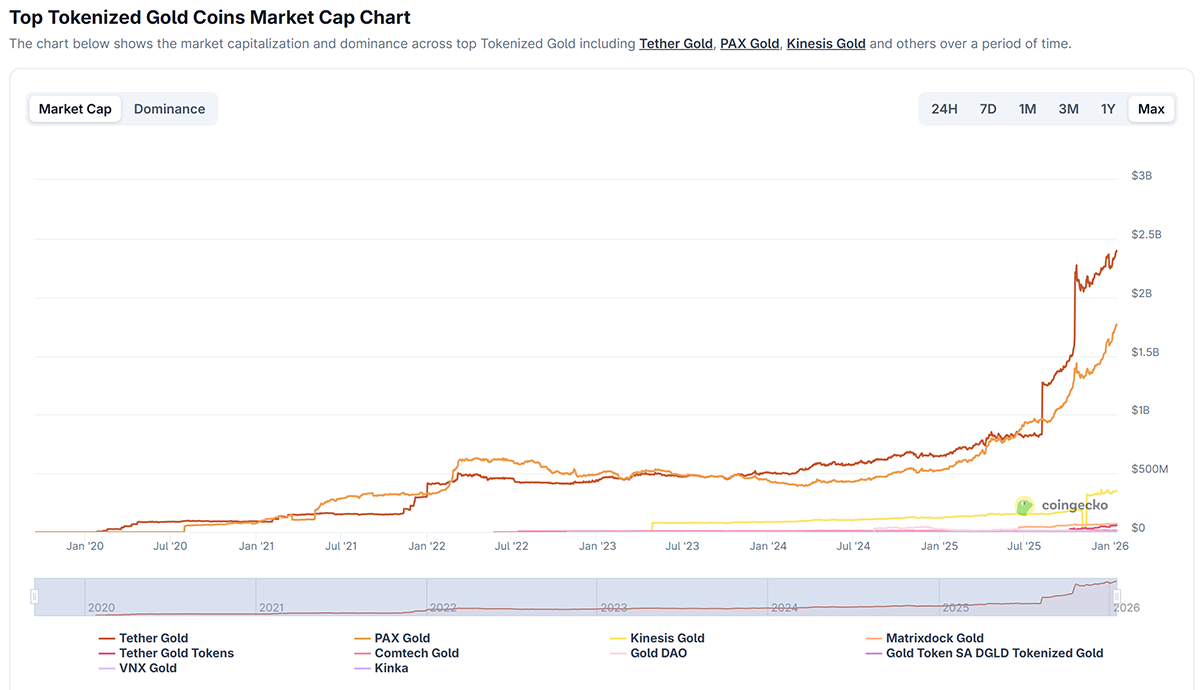The image size is (1200, 690).
Task: Toggle Gold DAO legend item
Action: click(x=658, y=653)
